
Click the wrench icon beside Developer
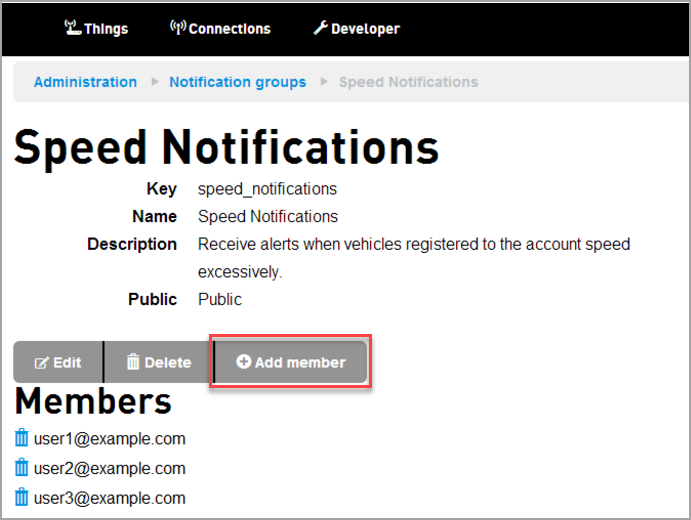click(320, 28)
